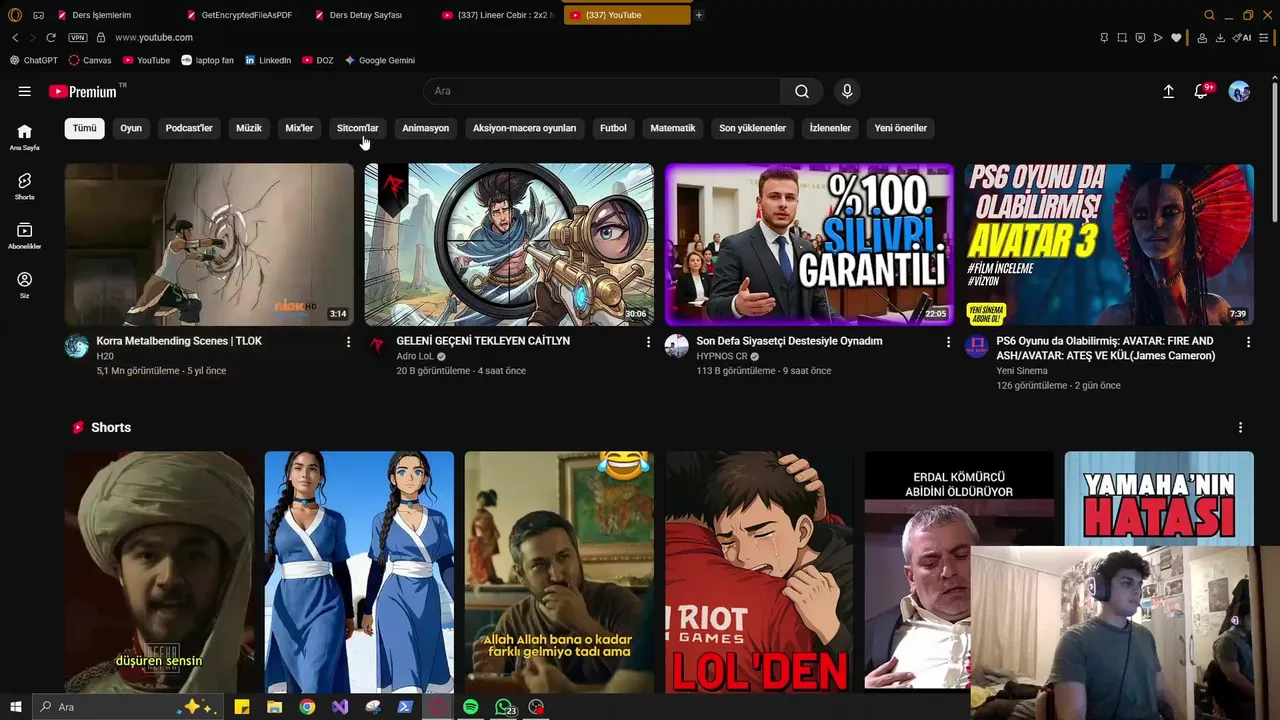Open the YouTube hamburger guide menu
Screen dimensions: 1280x720
24,91
